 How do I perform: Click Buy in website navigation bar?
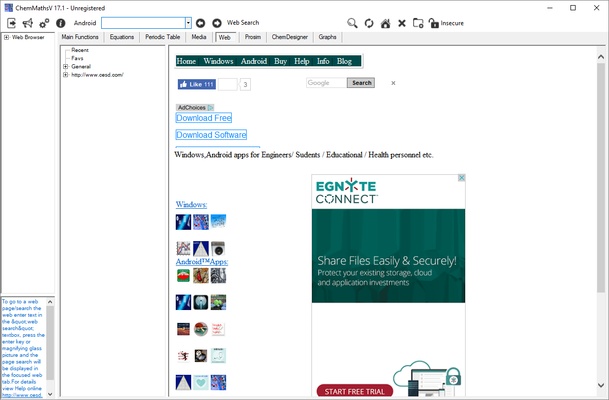(x=280, y=61)
